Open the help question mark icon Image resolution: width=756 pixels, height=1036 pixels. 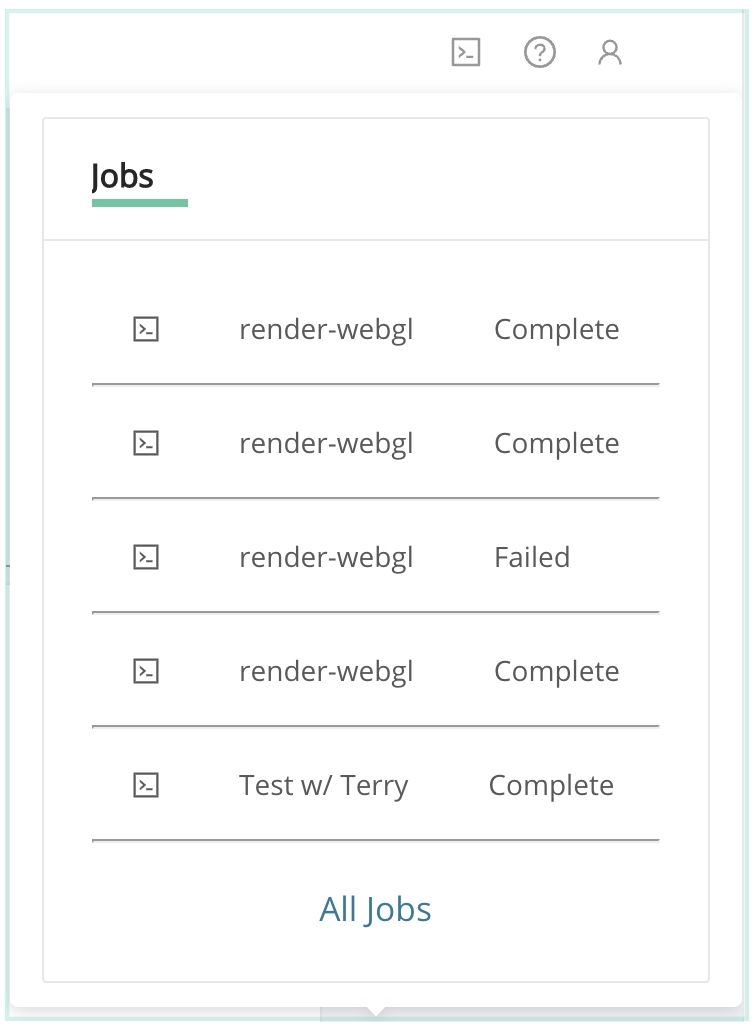point(540,52)
